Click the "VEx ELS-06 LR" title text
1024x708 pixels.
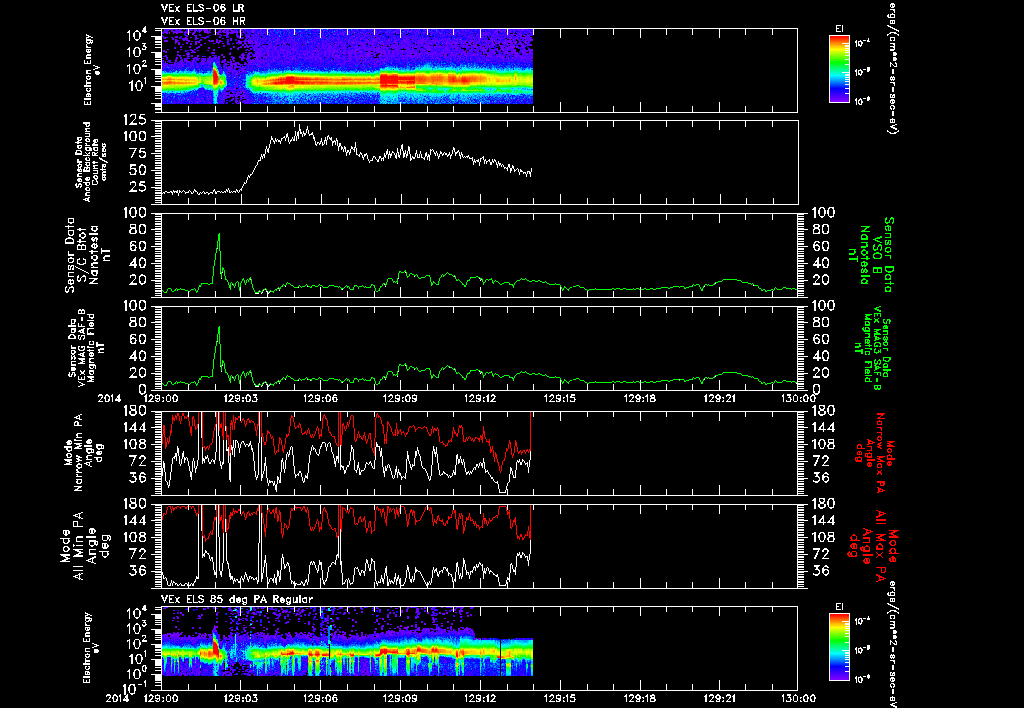point(202,8)
